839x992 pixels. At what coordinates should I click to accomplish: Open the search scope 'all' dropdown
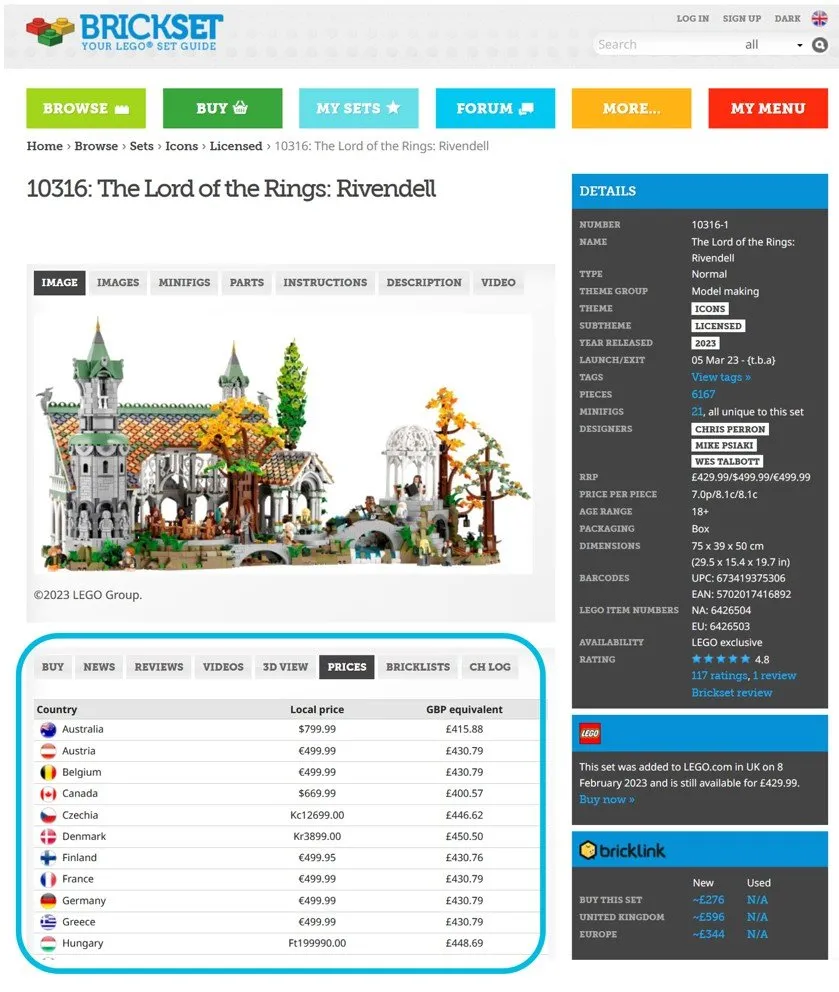[x=773, y=45]
